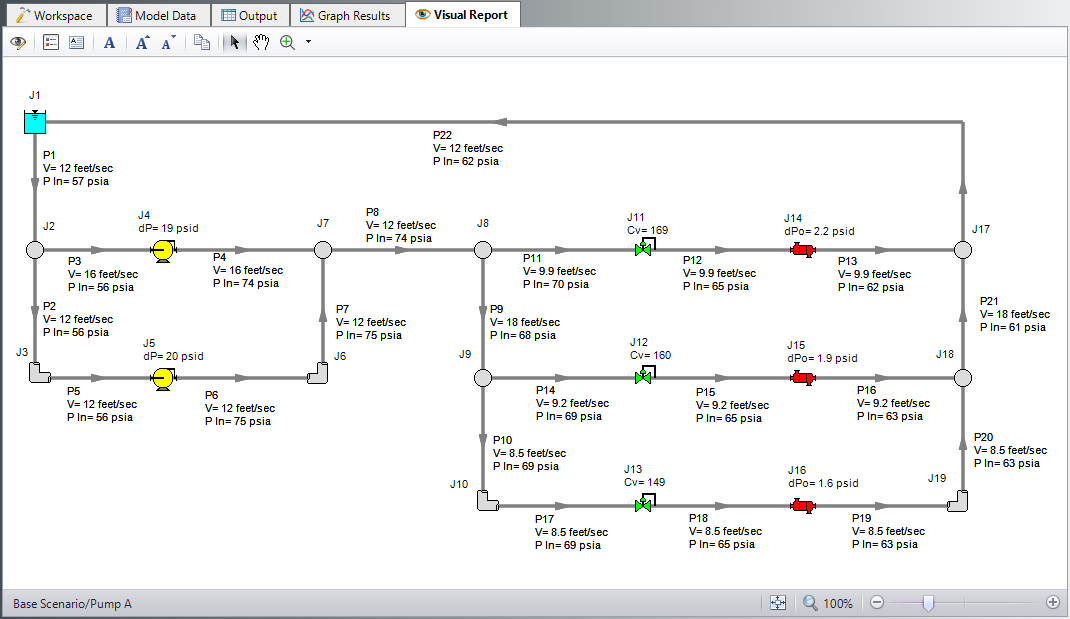Open Visual Report Control eye icon
This screenshot has width=1070, height=619.
[x=16, y=43]
